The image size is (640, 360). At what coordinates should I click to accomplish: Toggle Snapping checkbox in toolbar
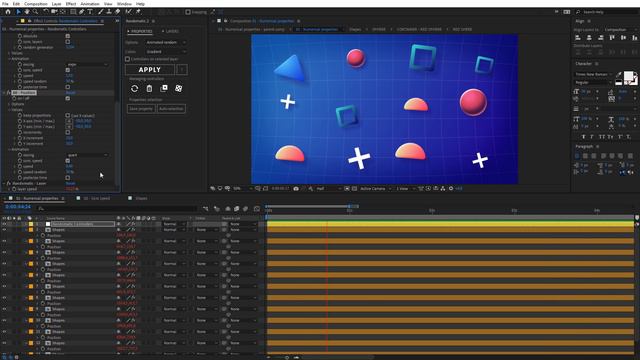(x=188, y=12)
